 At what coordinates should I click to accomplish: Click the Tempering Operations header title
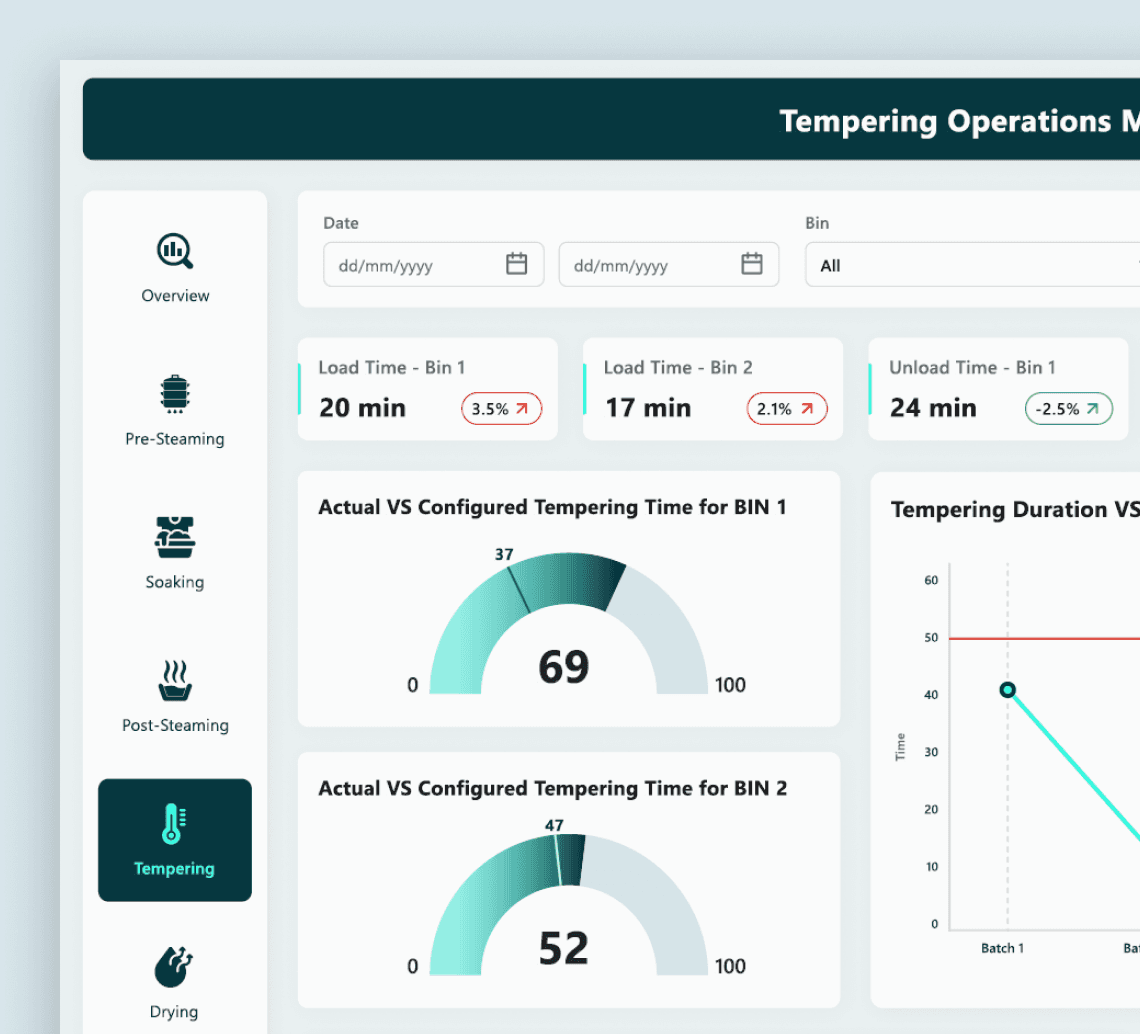click(x=960, y=121)
